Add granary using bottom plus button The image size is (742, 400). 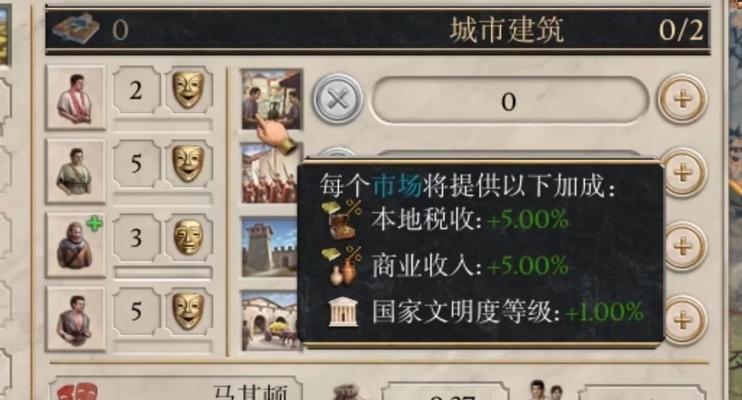tap(684, 320)
